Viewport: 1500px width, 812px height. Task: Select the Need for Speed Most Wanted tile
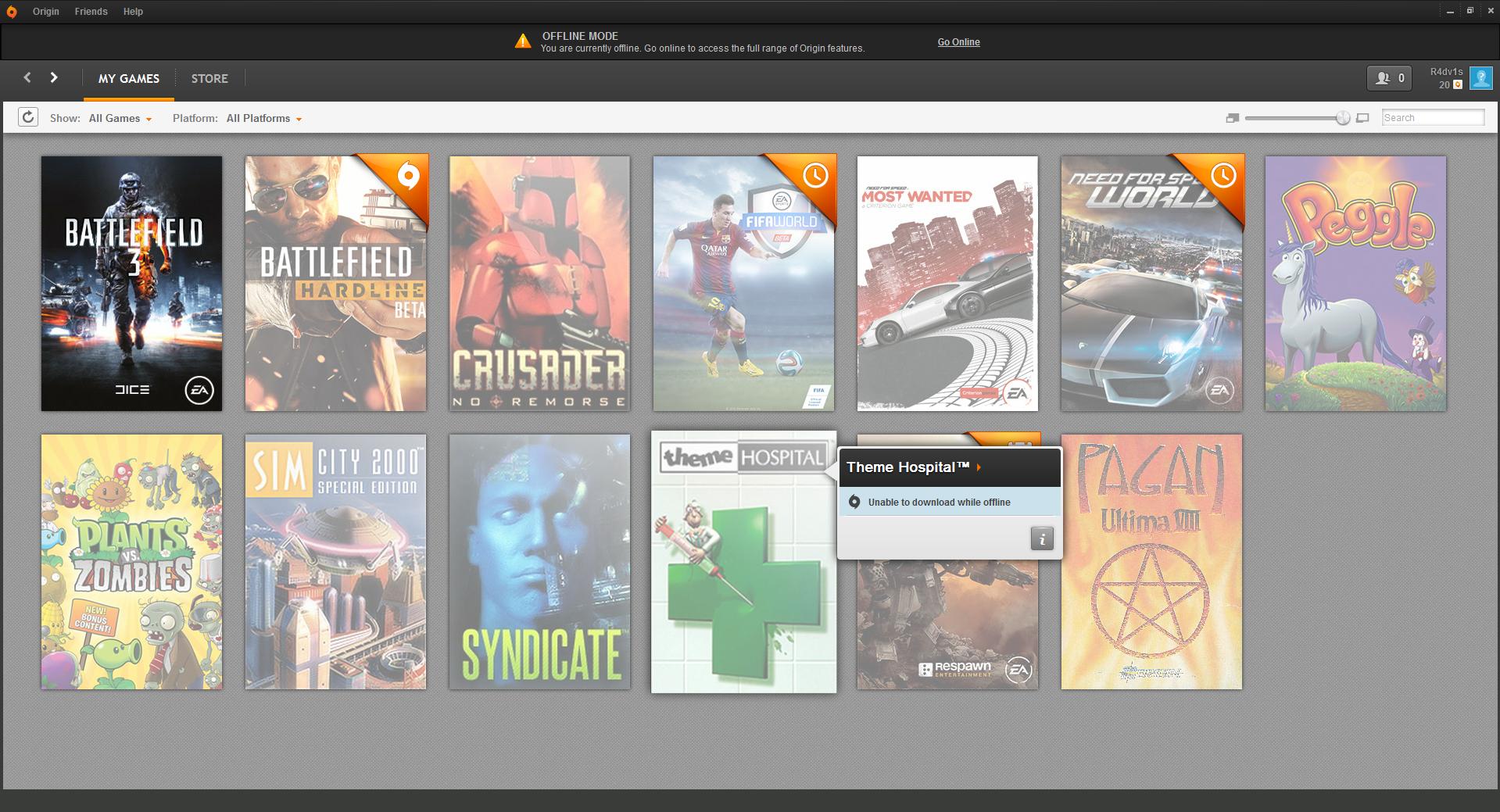(947, 283)
